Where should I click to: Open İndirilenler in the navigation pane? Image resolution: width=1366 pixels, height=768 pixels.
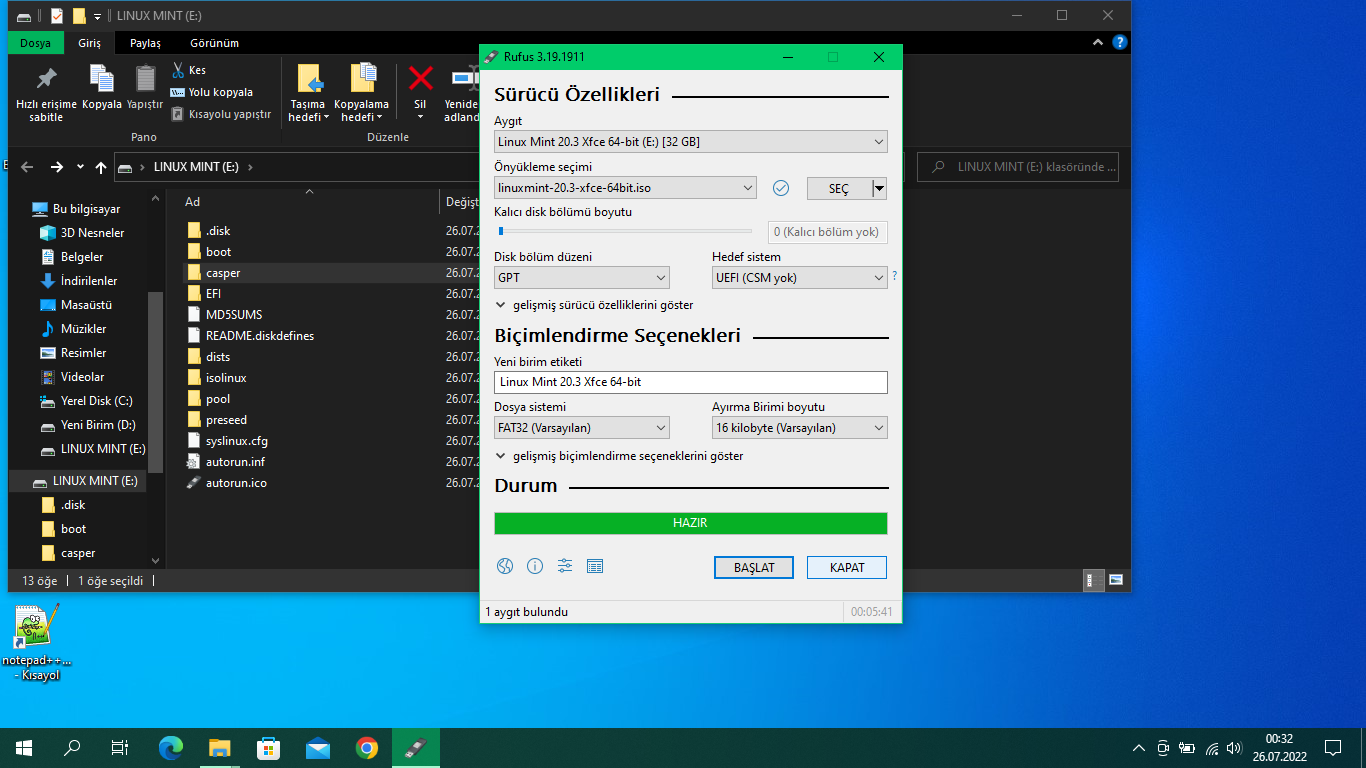[87, 281]
